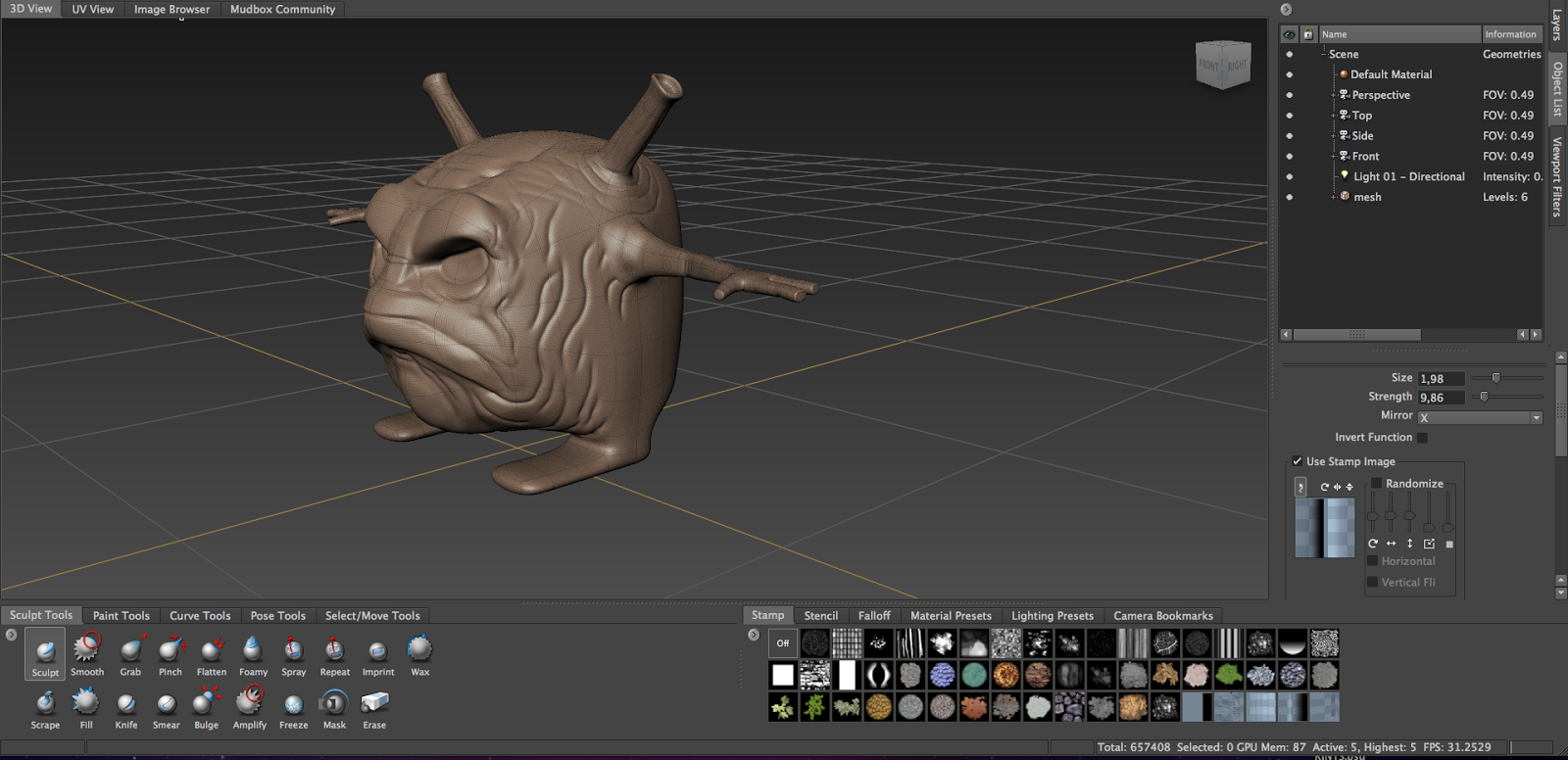
Task: Turn stamp Off in the stamp tray
Action: [x=782, y=643]
